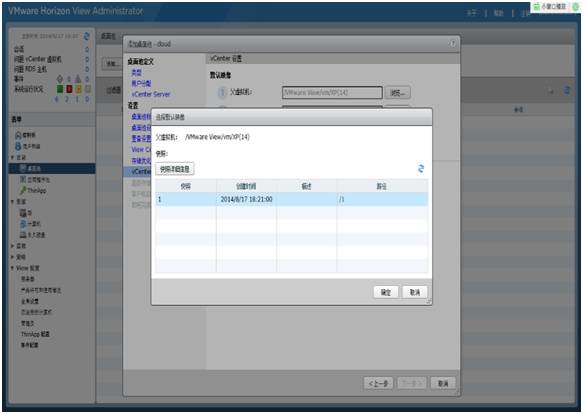Sort by the 路径 column header
The height and width of the screenshot is (414, 583).
click(382, 186)
